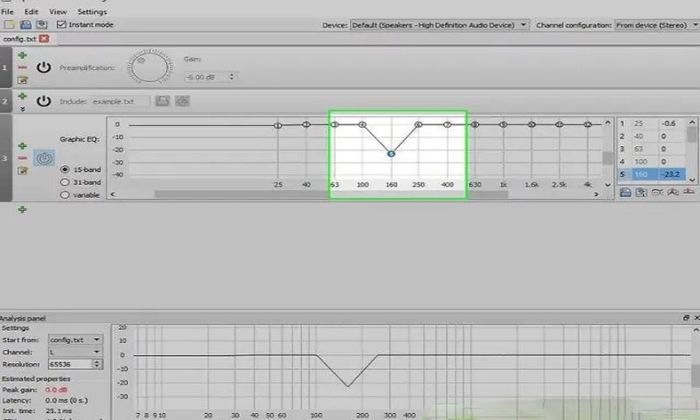Click the Resolution spinner arrows
The height and width of the screenshot is (420, 700).
(x=97, y=364)
